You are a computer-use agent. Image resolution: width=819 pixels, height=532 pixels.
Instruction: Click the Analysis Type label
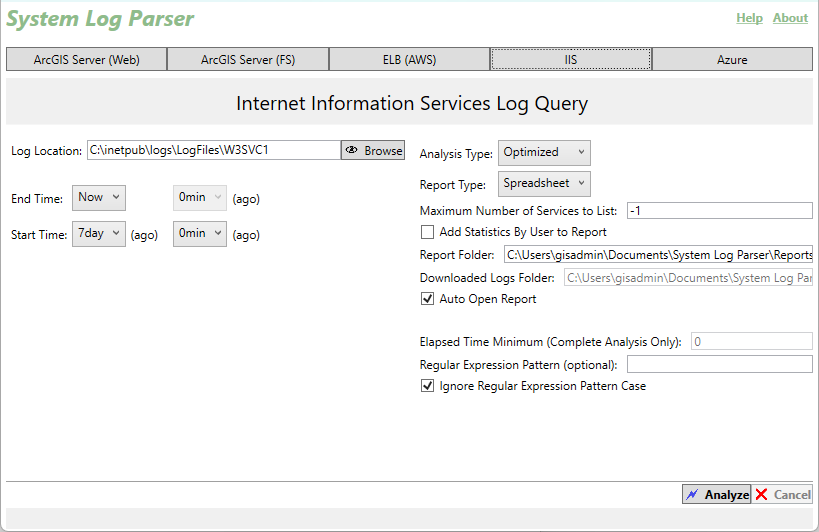[456, 154]
